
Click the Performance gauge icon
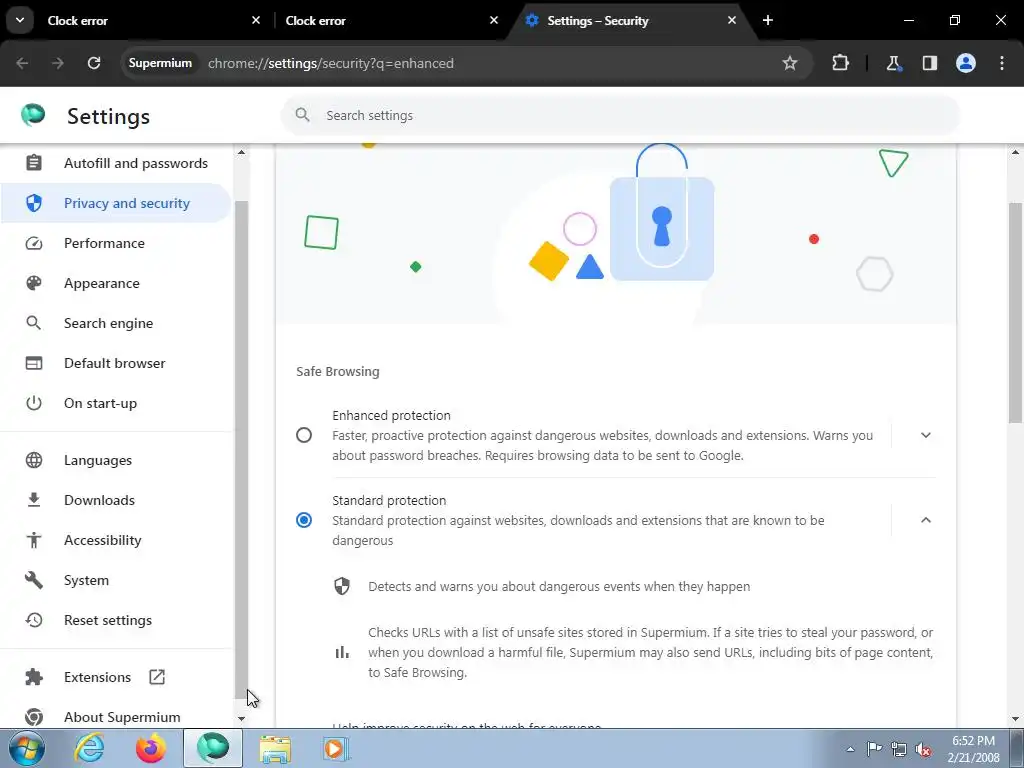click(34, 243)
